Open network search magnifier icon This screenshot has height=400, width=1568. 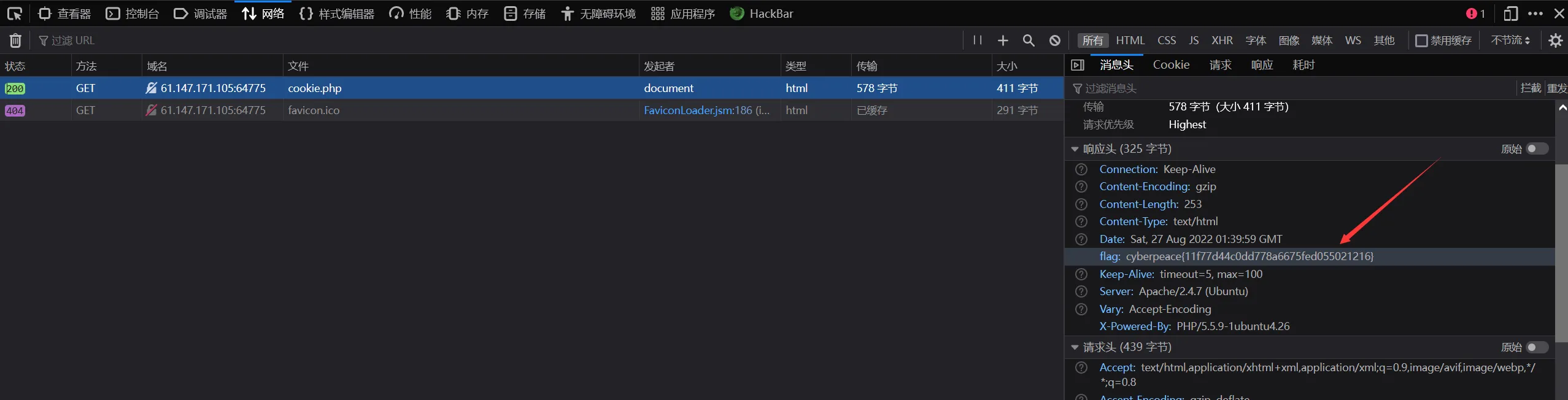click(x=1029, y=40)
